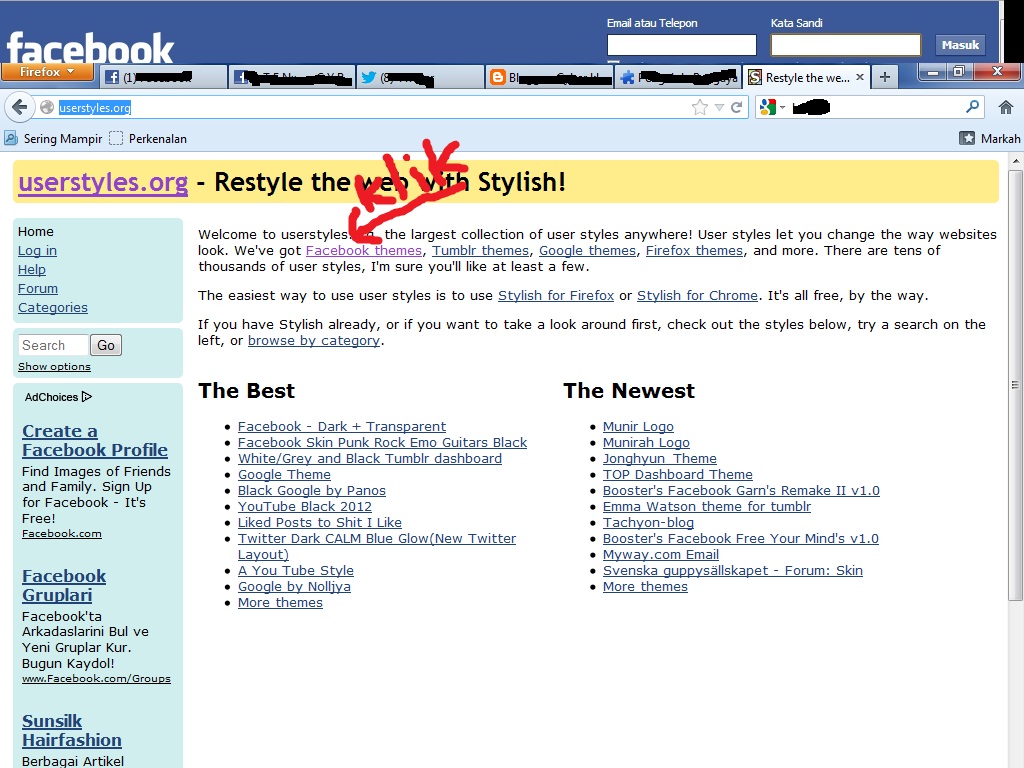This screenshot has width=1024, height=768.
Task: Open the userstyles.org header link
Action: pyautogui.click(x=103, y=182)
